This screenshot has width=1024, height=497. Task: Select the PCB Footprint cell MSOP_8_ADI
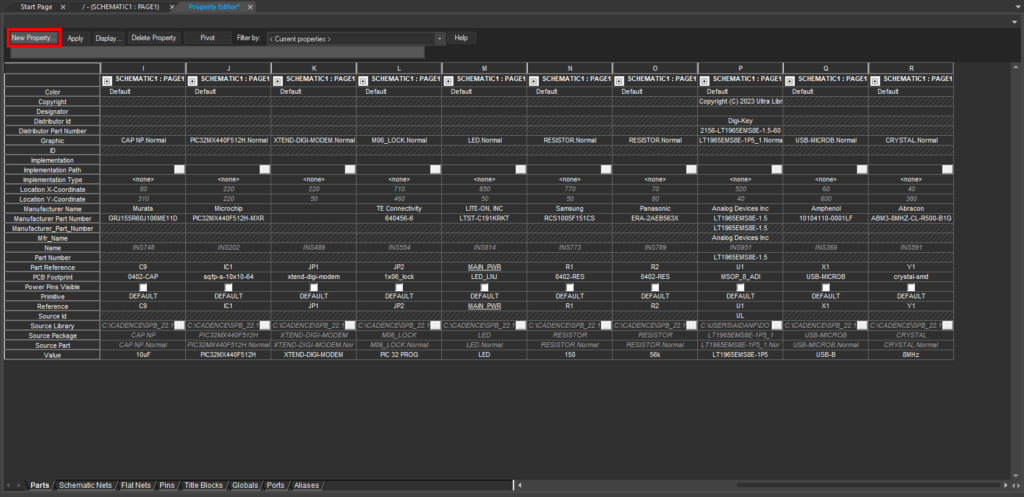click(x=741, y=277)
